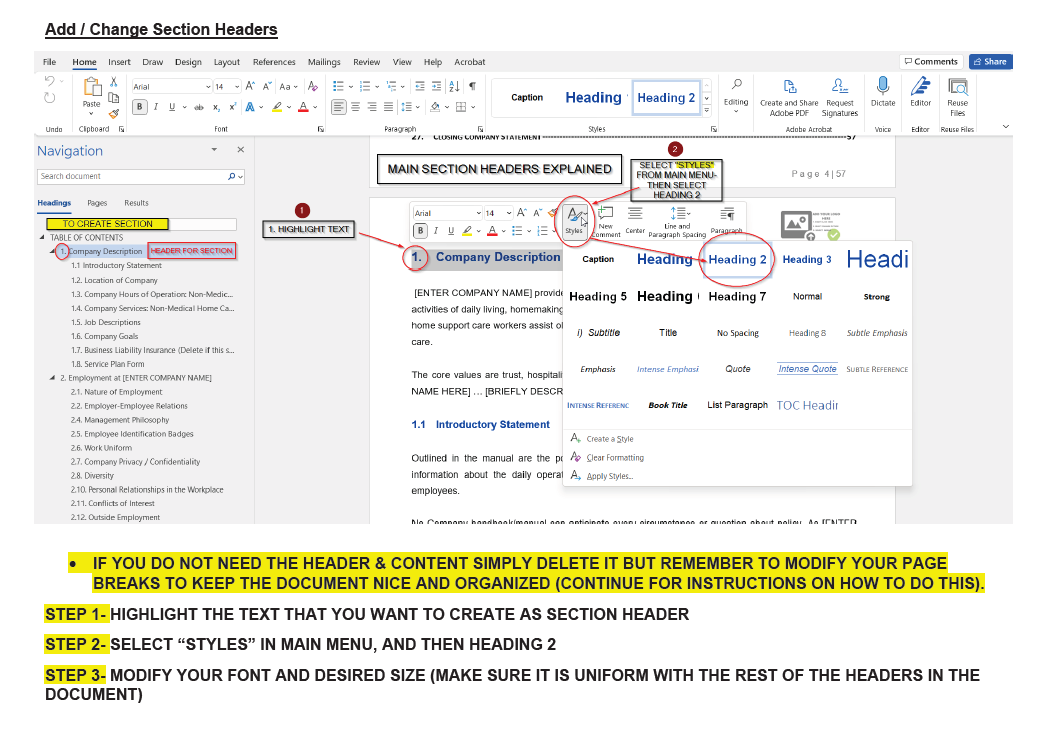Open the ribbon font size dropdown

pos(237,87)
